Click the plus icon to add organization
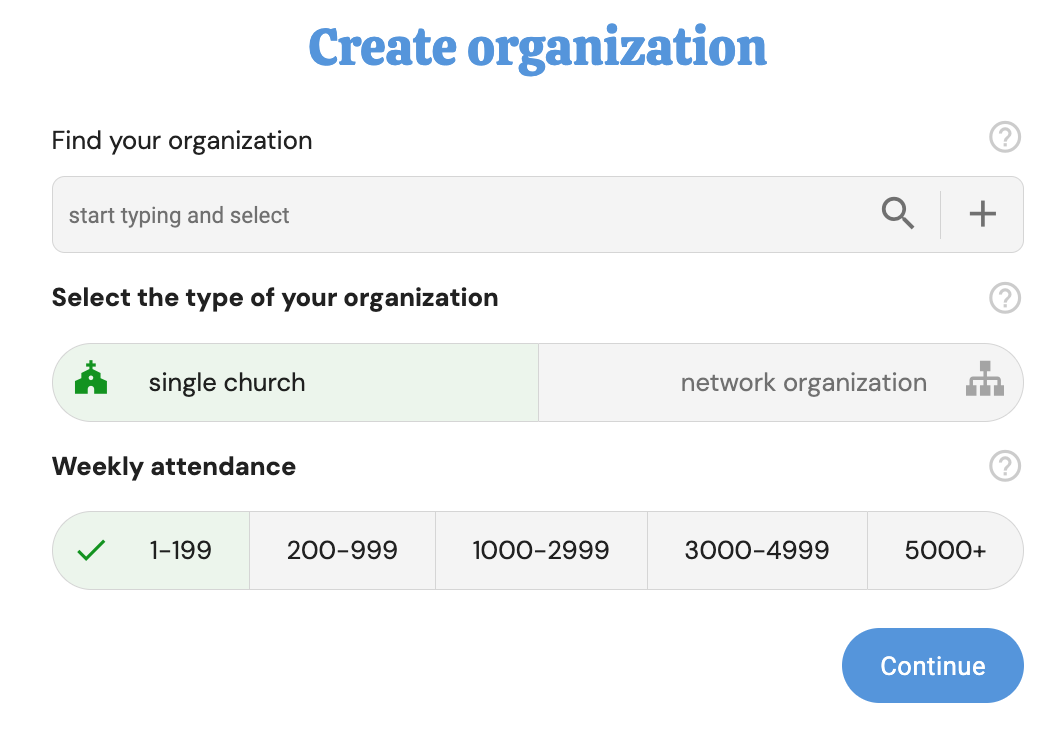The image size is (1062, 736). click(x=982, y=214)
